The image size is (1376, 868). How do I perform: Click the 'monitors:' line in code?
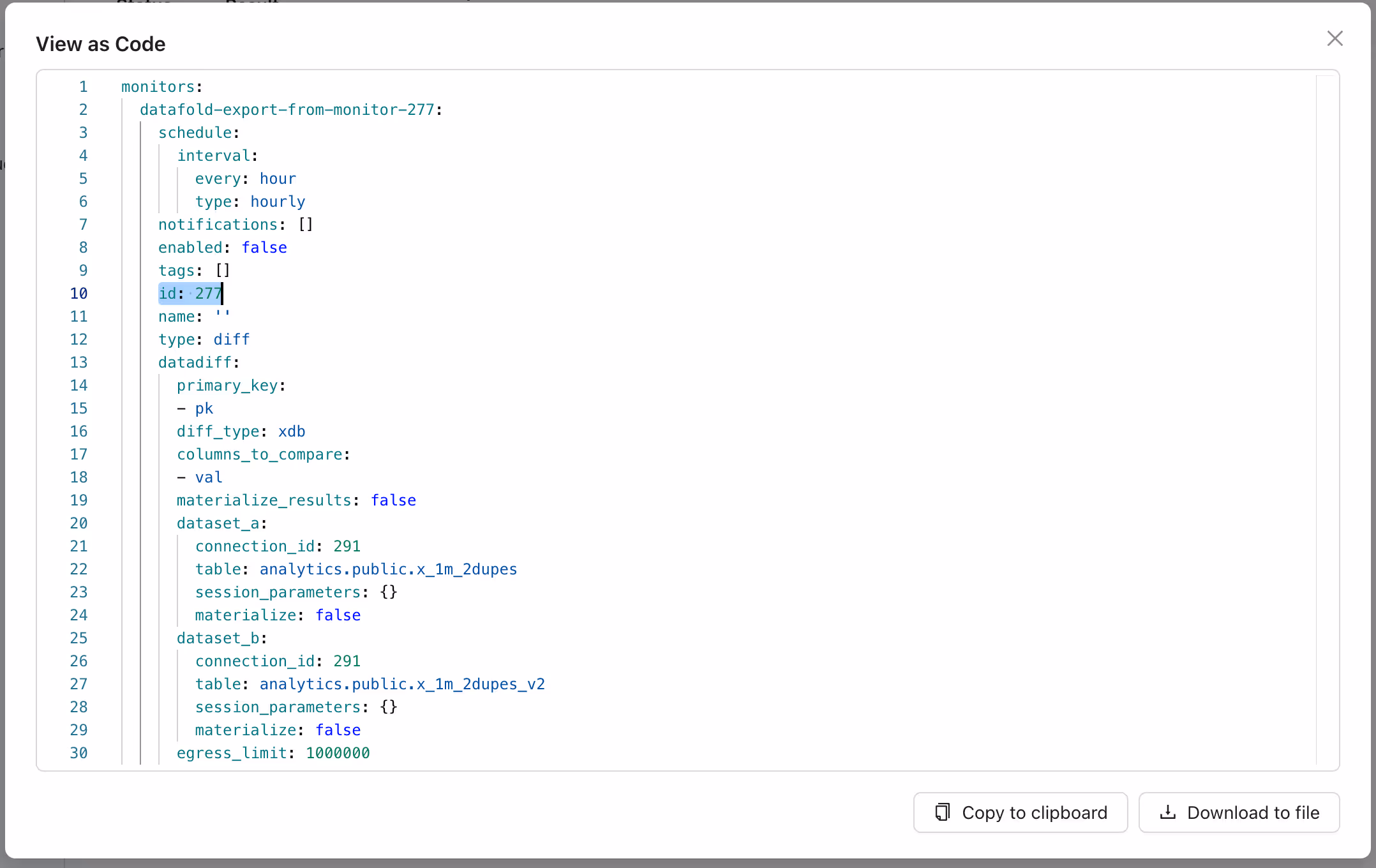[162, 87]
